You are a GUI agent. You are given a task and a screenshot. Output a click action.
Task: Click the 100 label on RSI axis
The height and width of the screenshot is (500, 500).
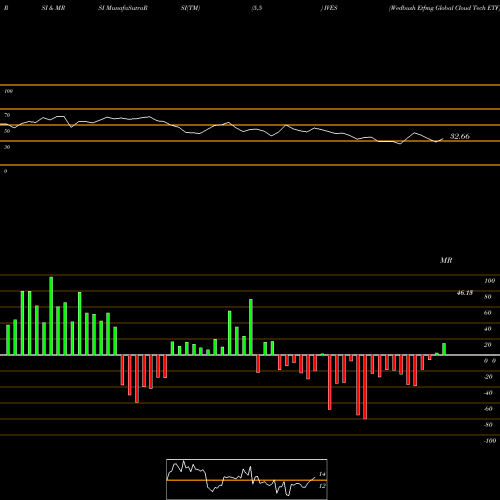click(x=8, y=91)
